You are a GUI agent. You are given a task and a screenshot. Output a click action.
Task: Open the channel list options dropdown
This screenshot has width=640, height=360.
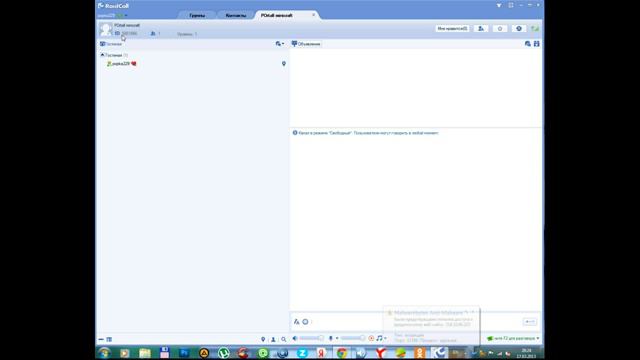[280, 44]
